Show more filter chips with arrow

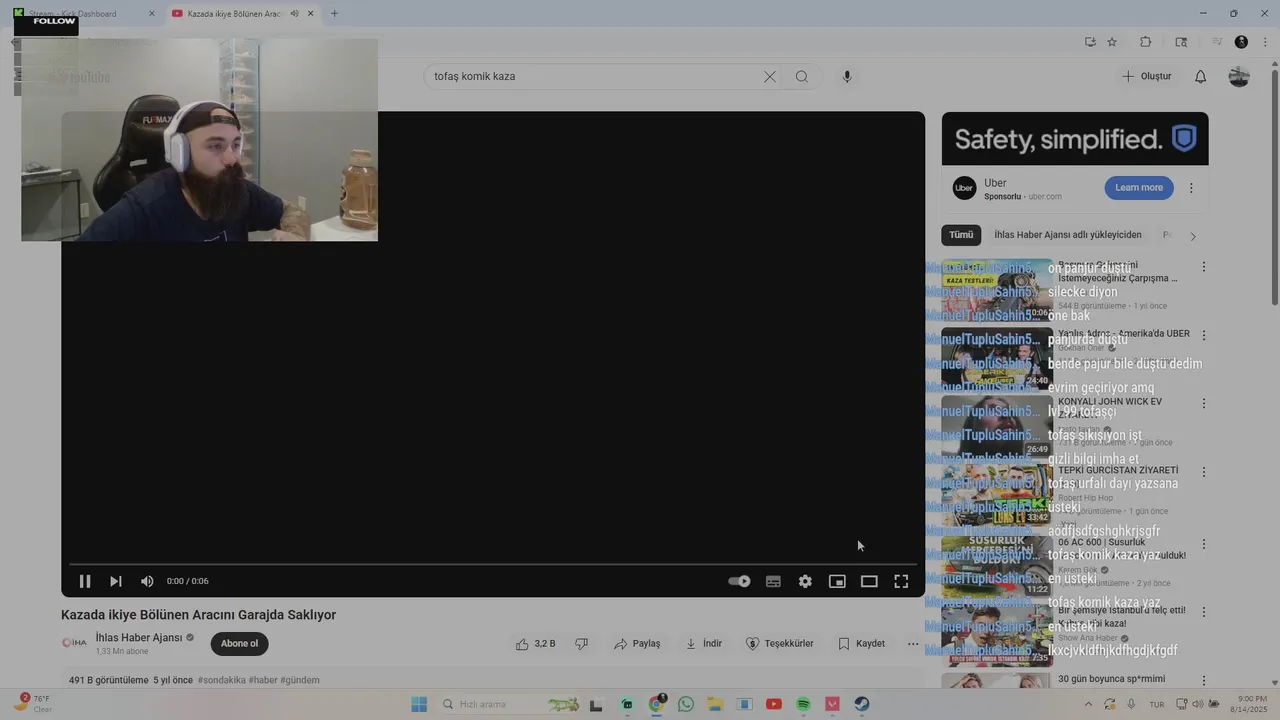pyautogui.click(x=1192, y=236)
